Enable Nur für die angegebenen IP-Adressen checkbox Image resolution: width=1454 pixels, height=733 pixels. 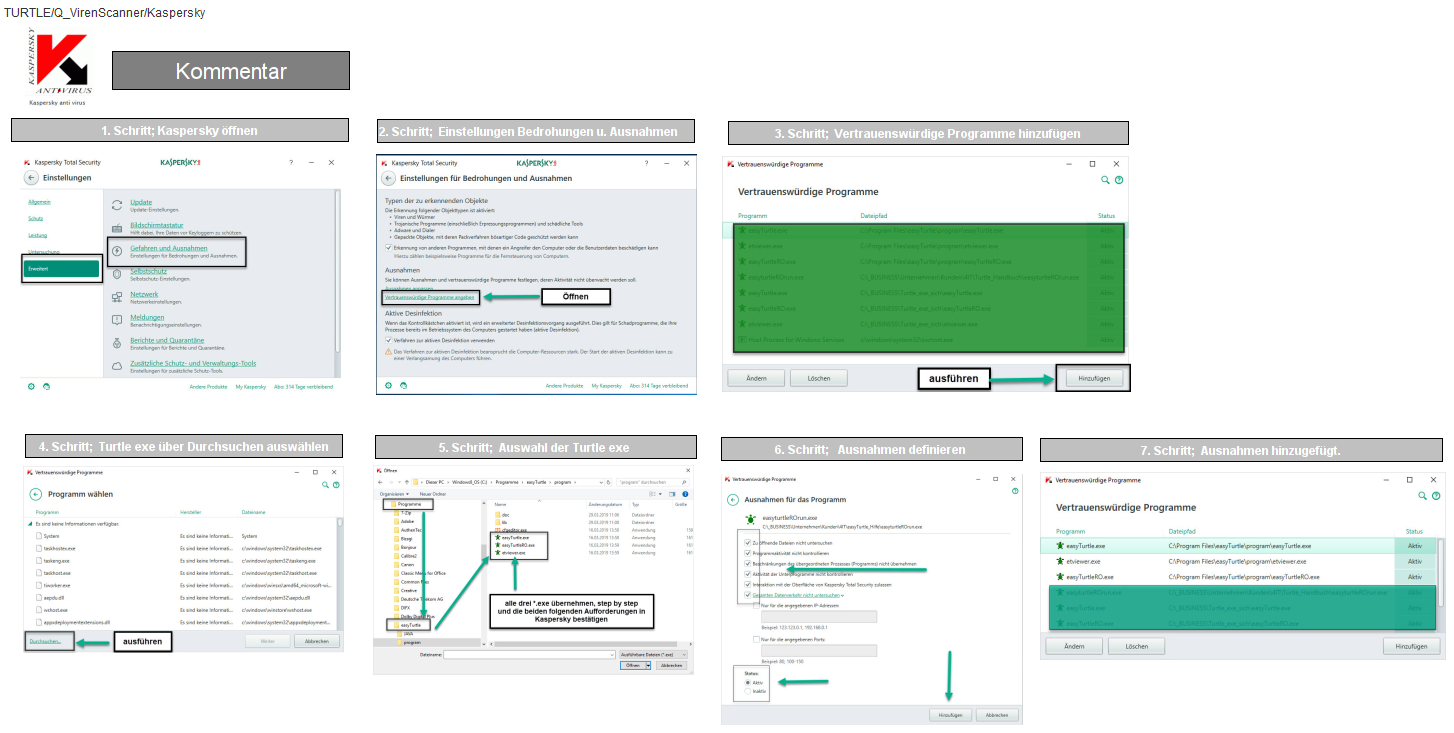click(x=756, y=606)
